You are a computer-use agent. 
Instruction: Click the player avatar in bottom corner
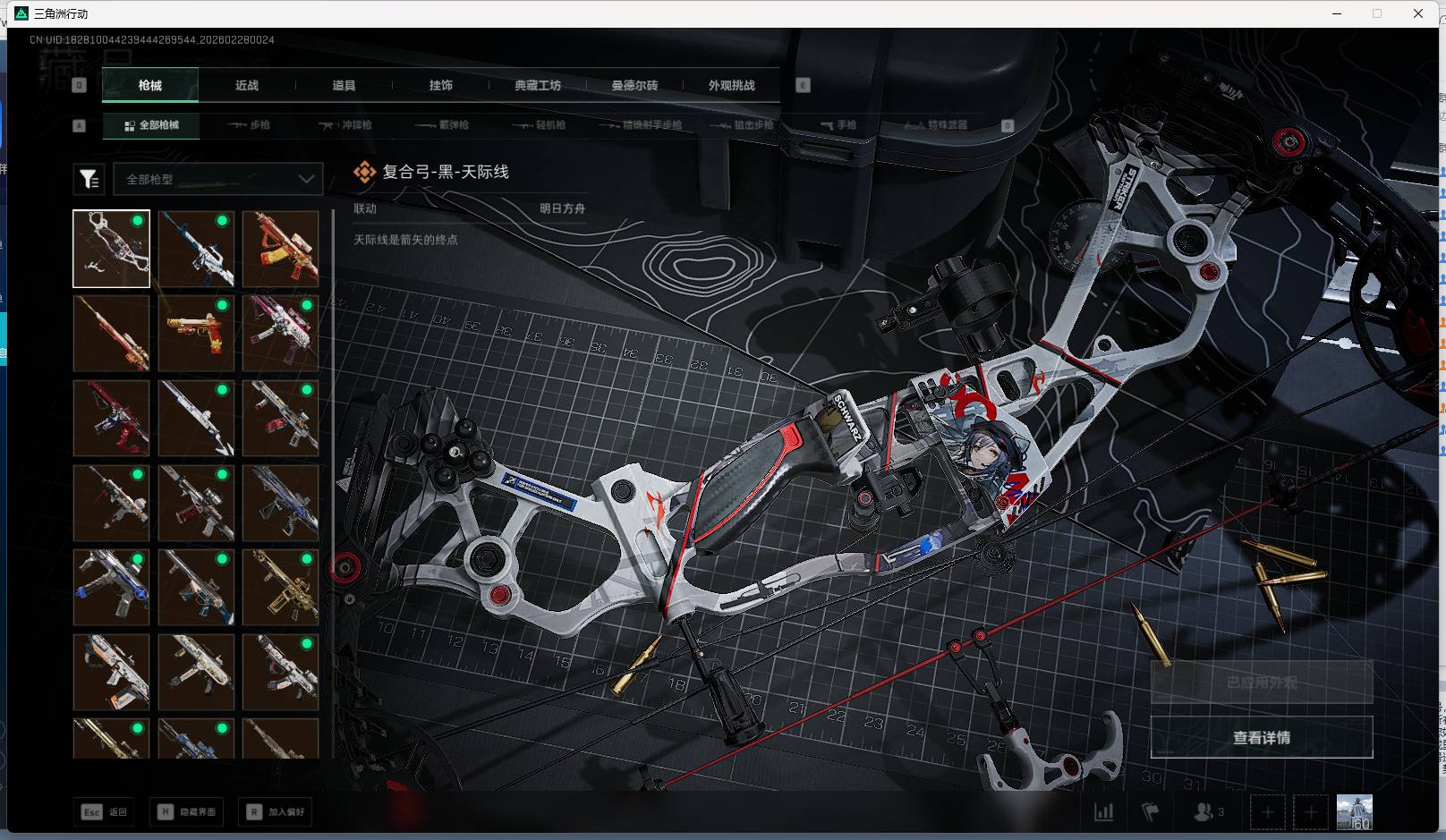[1354, 812]
